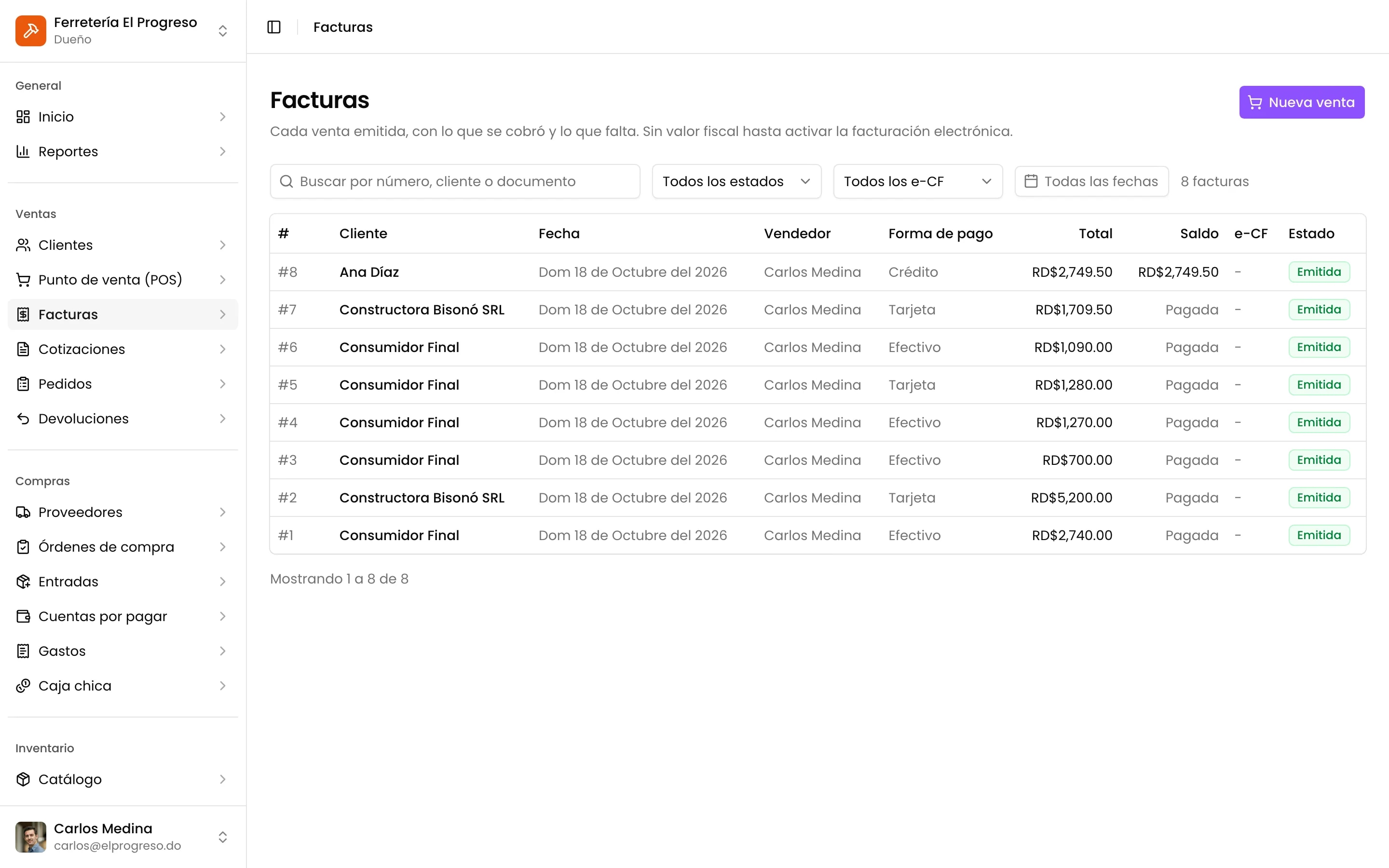
Task: Click the Ferretería El Progreso hammer logo
Action: [30, 30]
